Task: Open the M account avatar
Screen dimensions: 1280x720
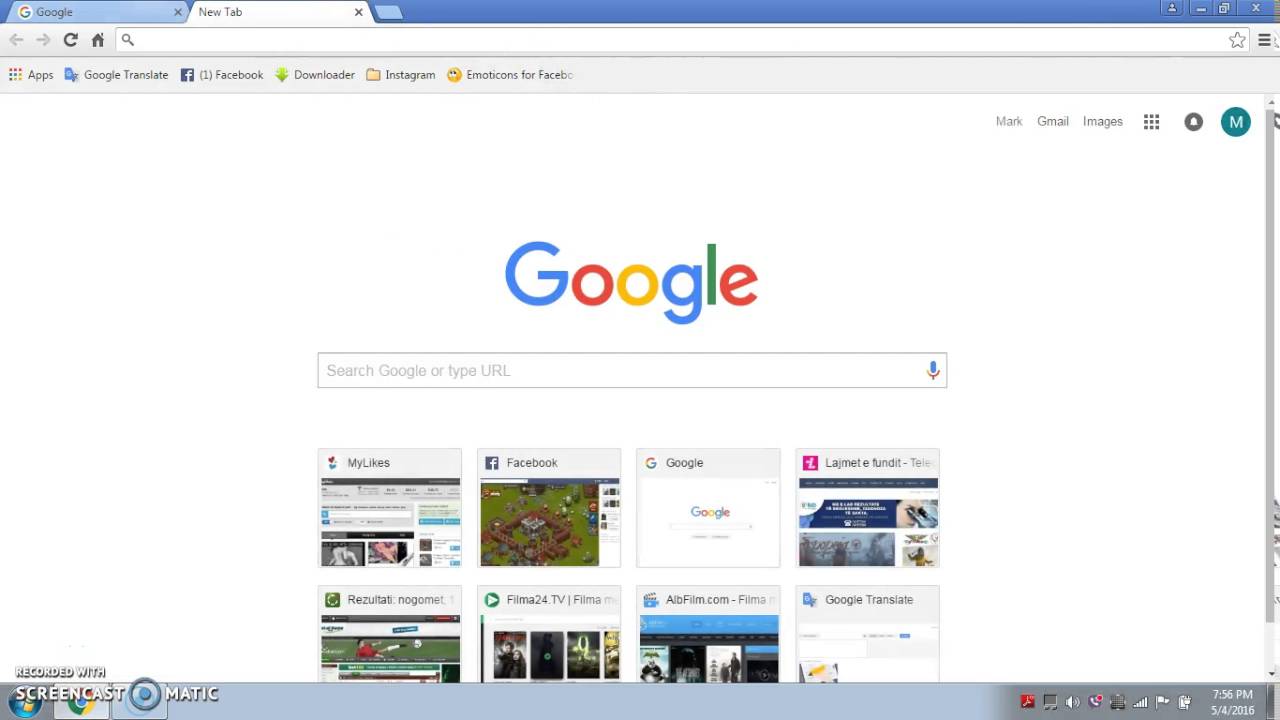Action: (1236, 122)
